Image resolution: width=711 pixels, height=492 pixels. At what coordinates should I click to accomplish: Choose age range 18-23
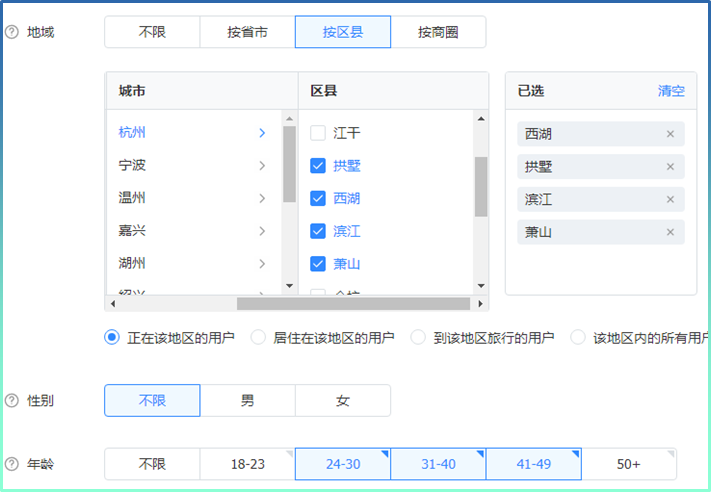[x=248, y=464]
